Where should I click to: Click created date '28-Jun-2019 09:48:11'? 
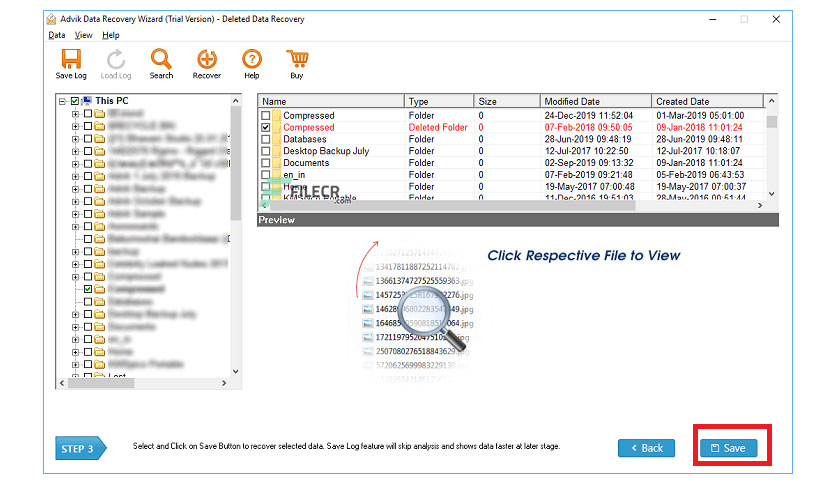[700, 139]
